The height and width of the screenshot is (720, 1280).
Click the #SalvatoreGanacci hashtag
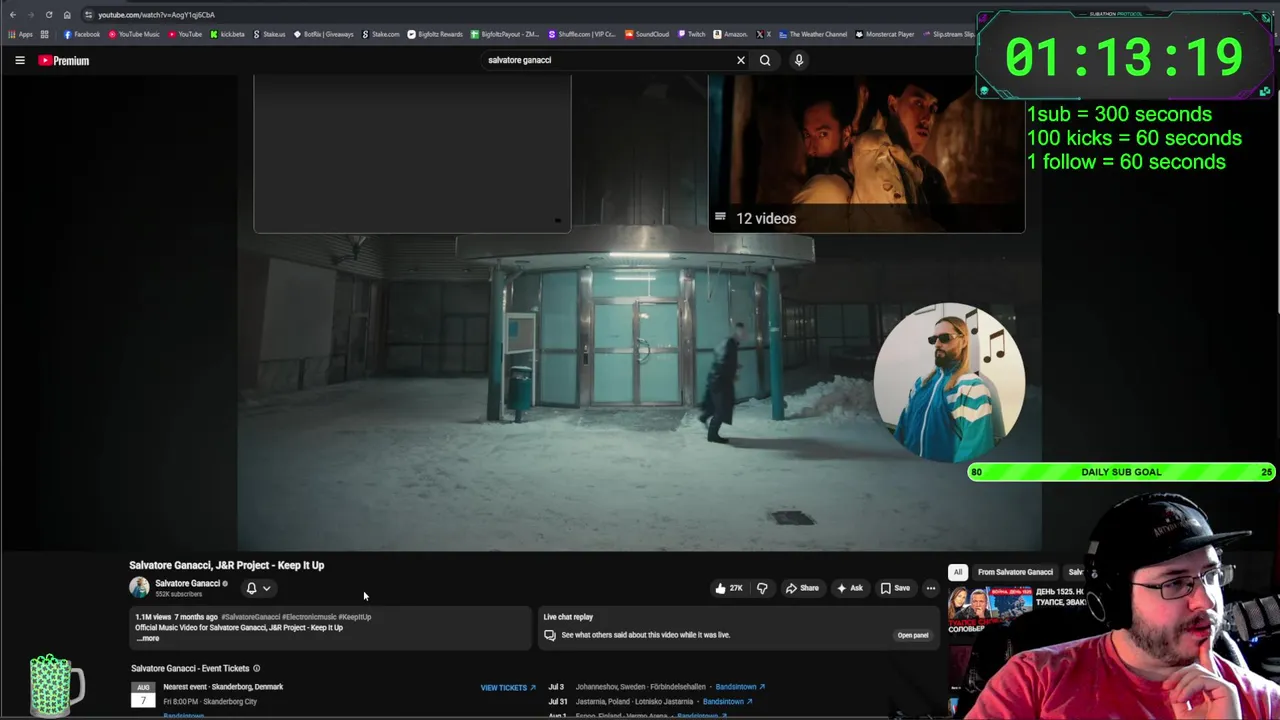[250, 617]
